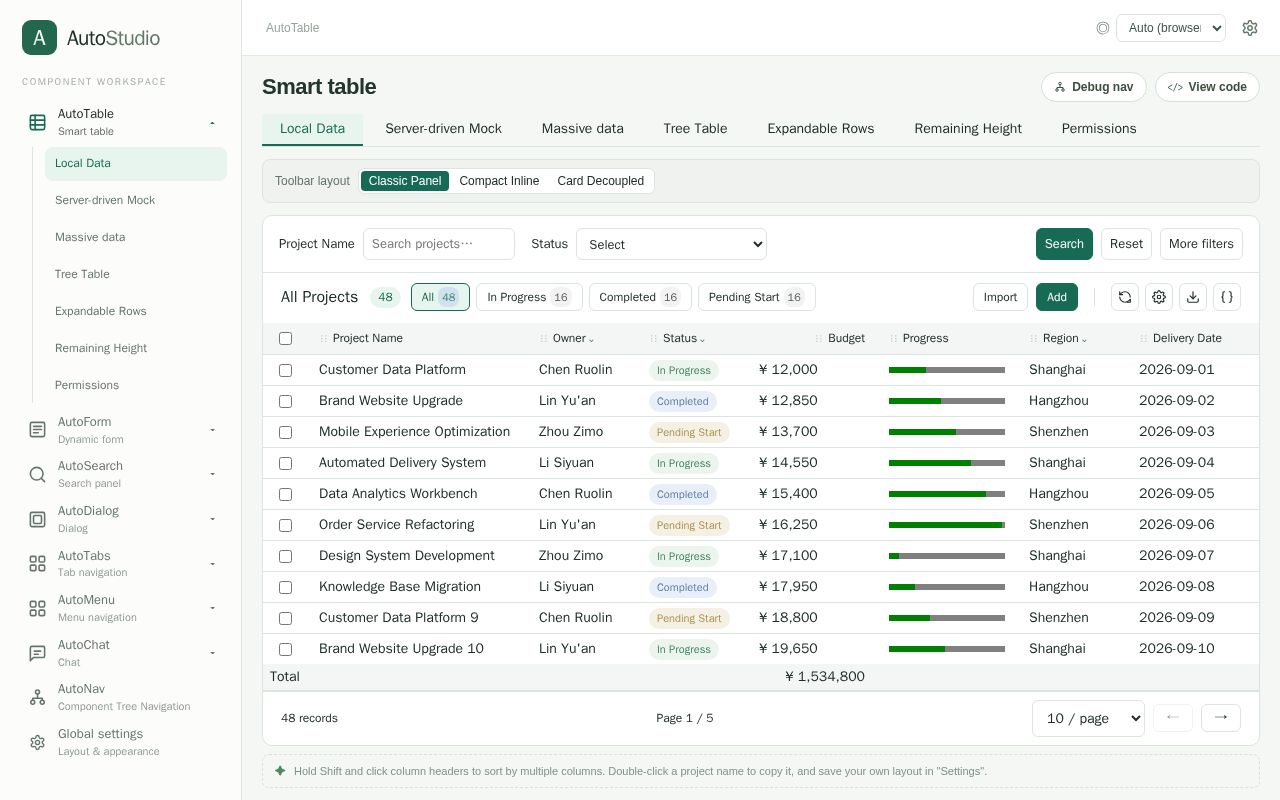Open the Status Select dropdown
Viewport: 1280px width, 800px height.
click(671, 244)
